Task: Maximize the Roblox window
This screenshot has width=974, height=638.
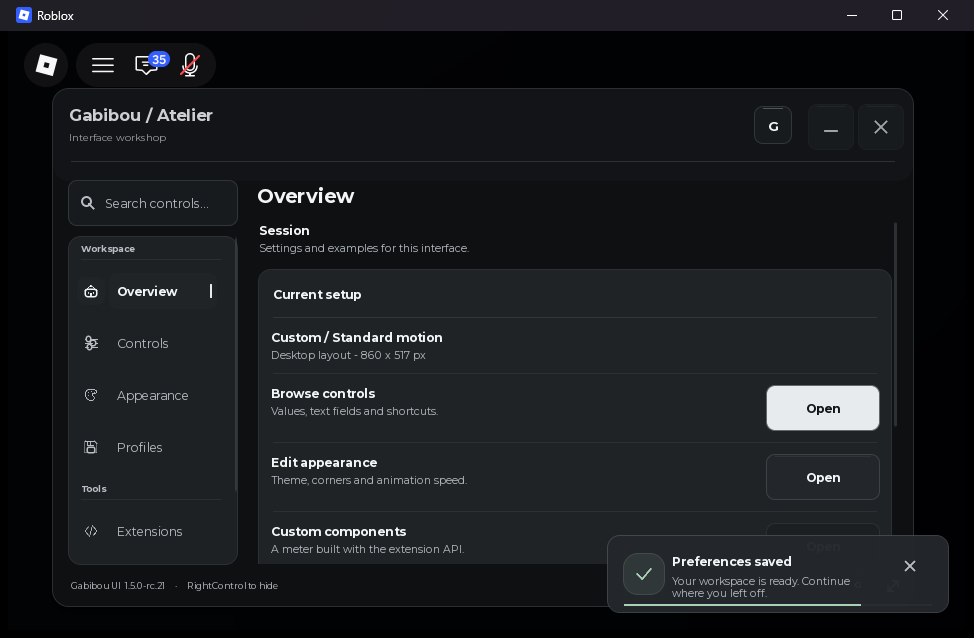Action: pyautogui.click(x=896, y=15)
